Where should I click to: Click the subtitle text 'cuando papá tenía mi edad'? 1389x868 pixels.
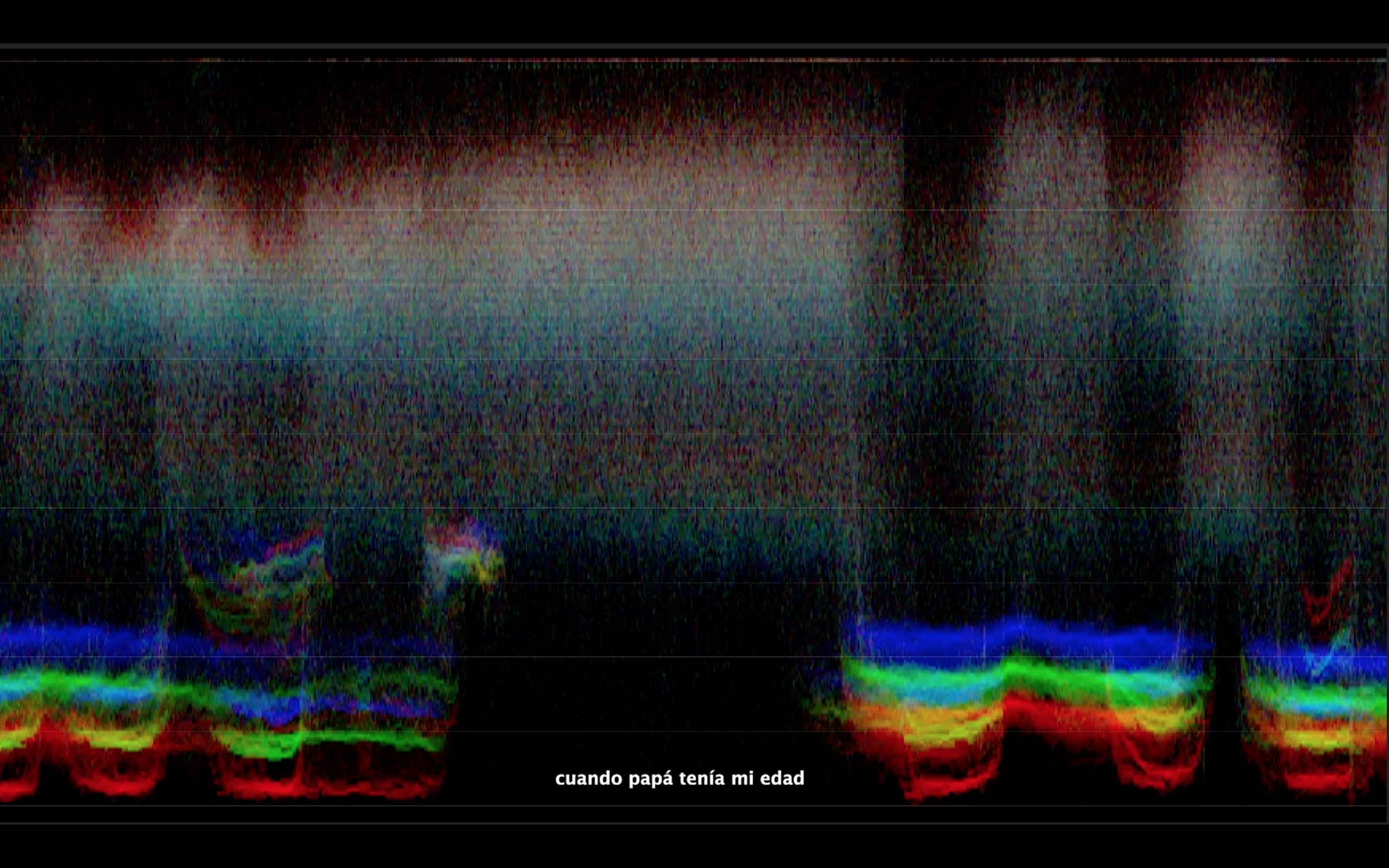click(x=679, y=778)
